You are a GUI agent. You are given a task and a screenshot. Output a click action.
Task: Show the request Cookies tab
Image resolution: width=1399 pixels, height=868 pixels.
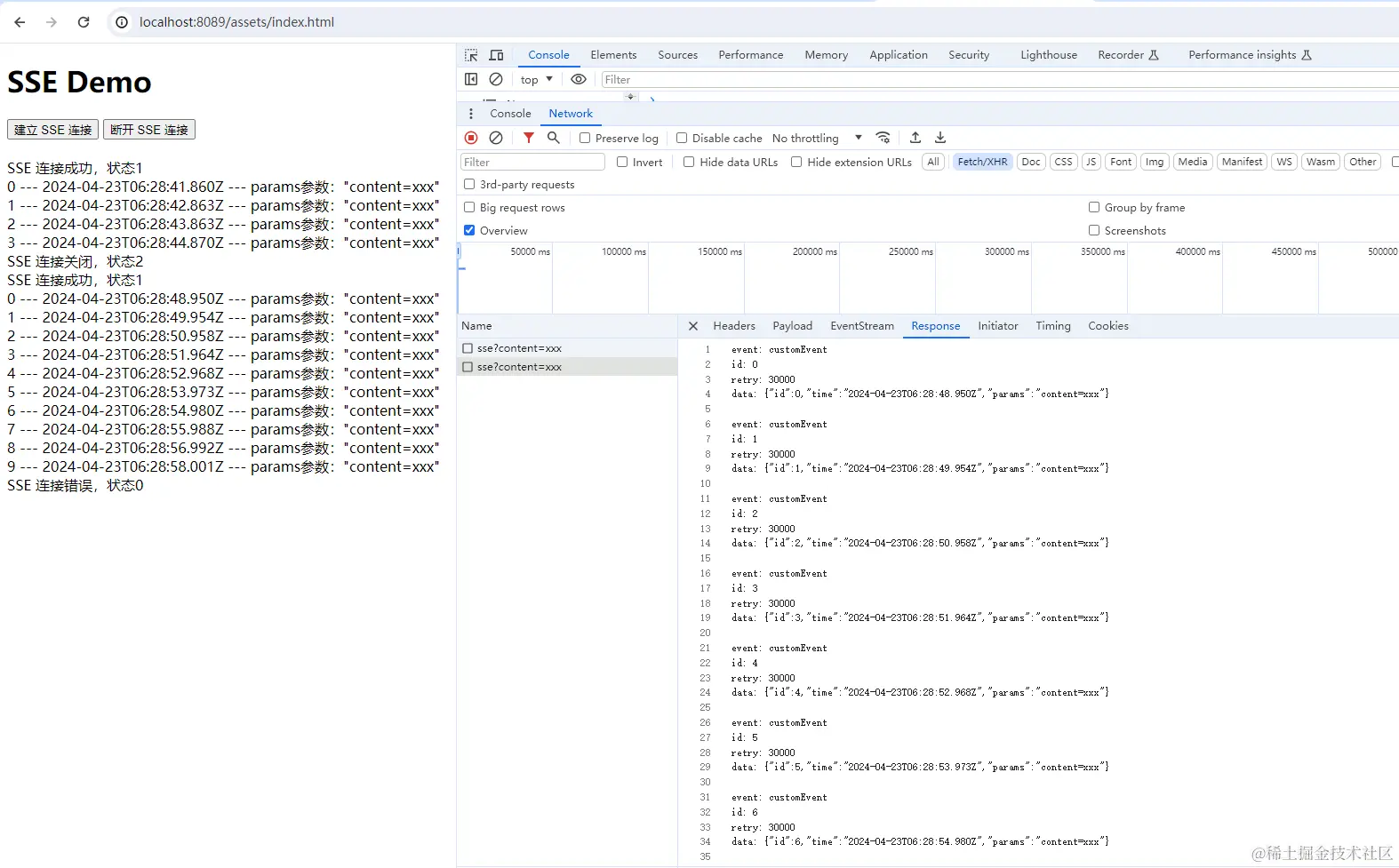1108,326
